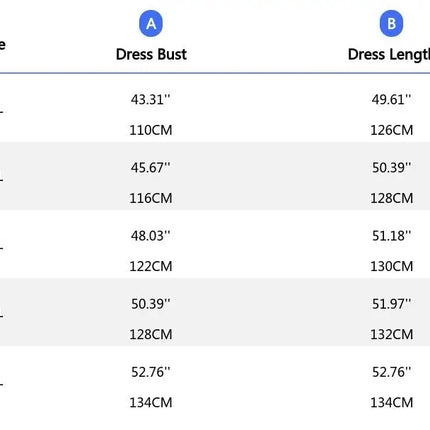Select the Dress Bust column header

coord(151,54)
